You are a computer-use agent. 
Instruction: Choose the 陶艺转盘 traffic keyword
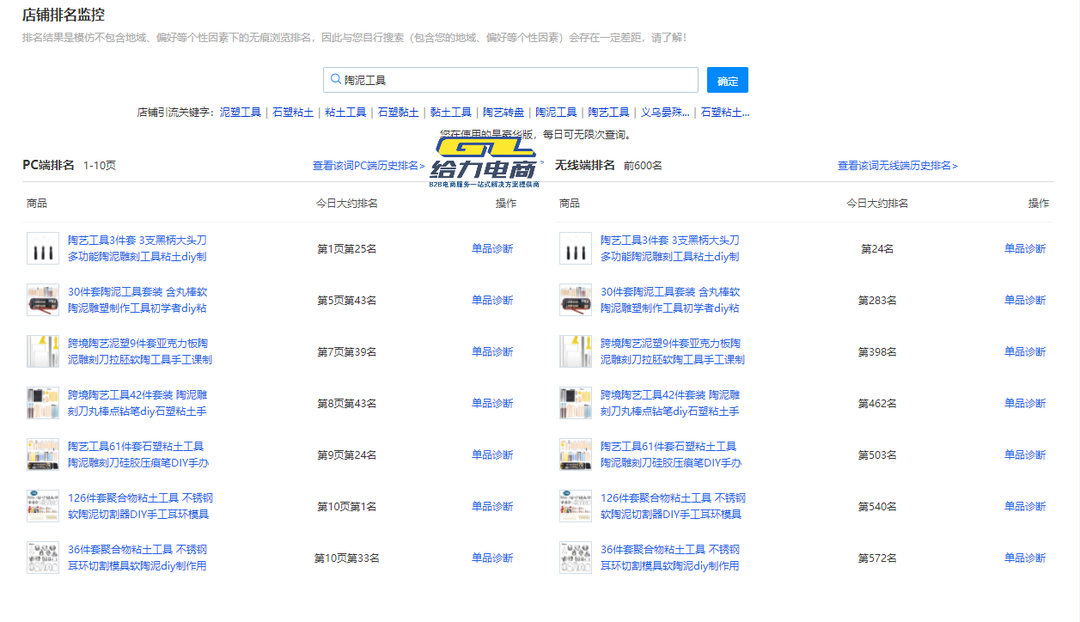click(503, 113)
